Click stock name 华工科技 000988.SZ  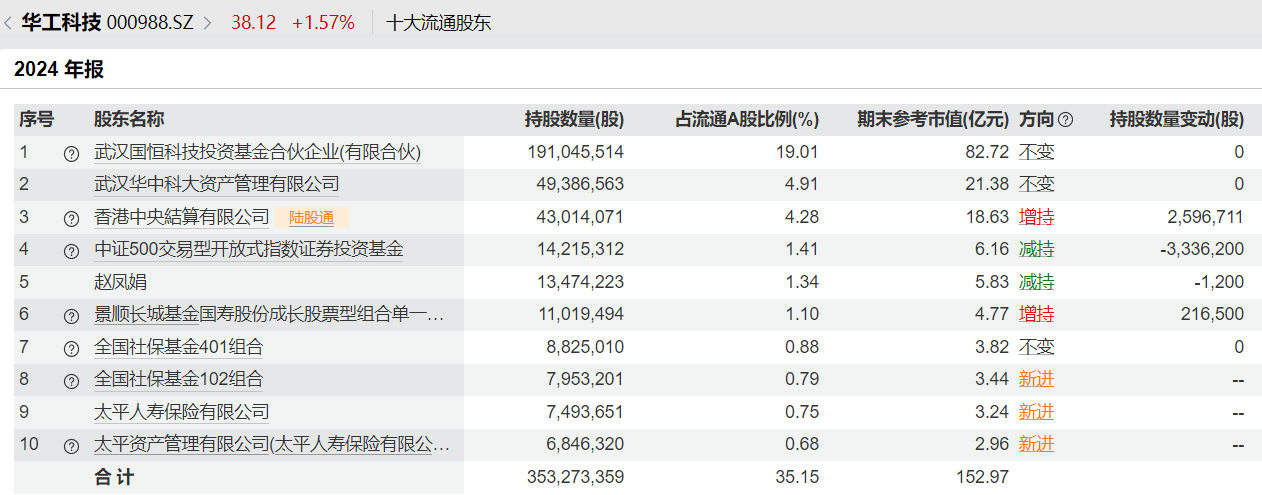pos(107,22)
